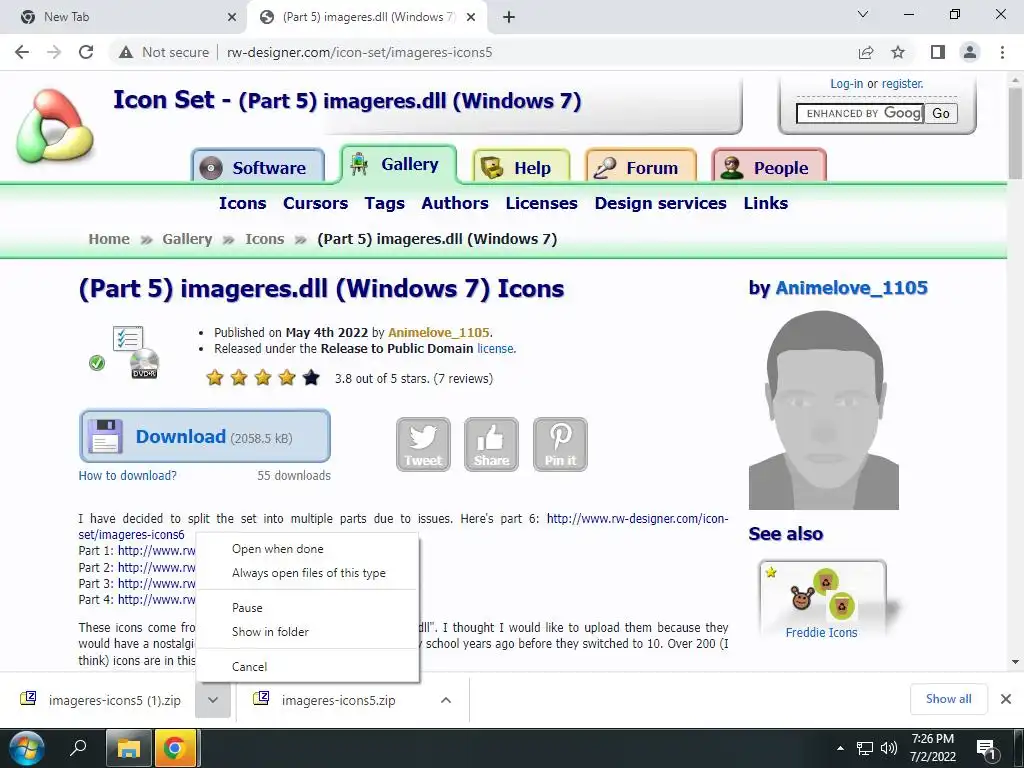This screenshot has height=768, width=1024.
Task: Click the volume speaker tray icon
Action: [889, 748]
